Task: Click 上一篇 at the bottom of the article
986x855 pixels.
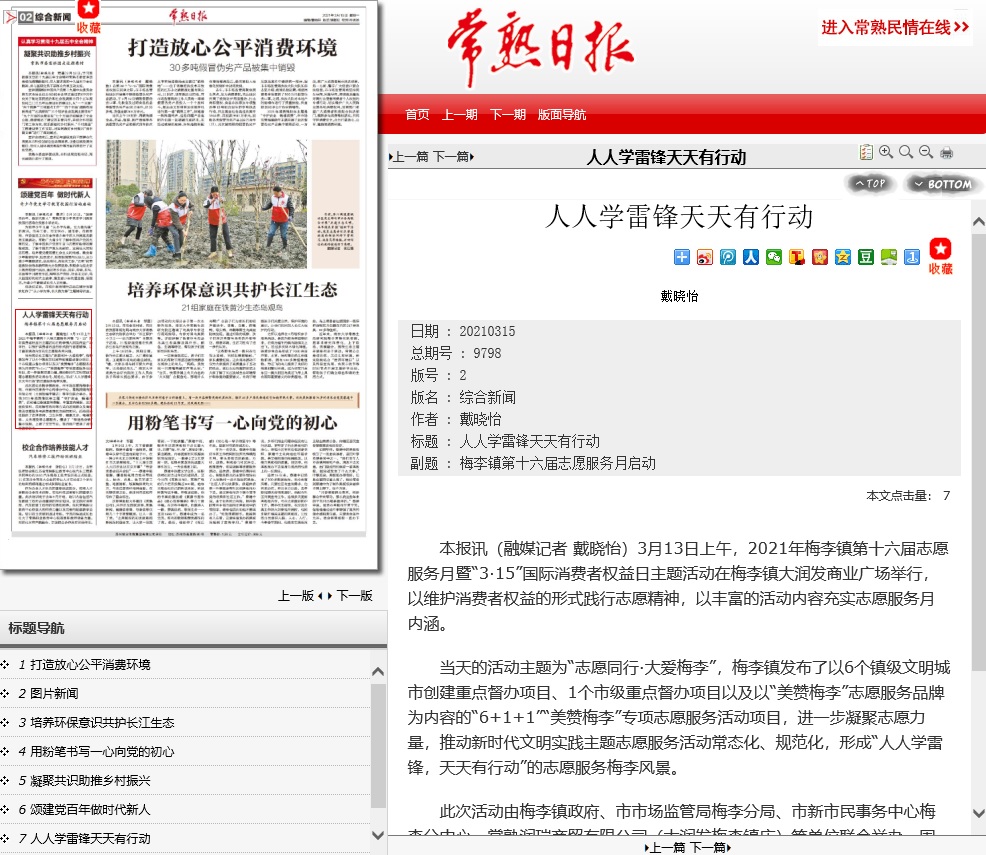Action: coord(667,847)
